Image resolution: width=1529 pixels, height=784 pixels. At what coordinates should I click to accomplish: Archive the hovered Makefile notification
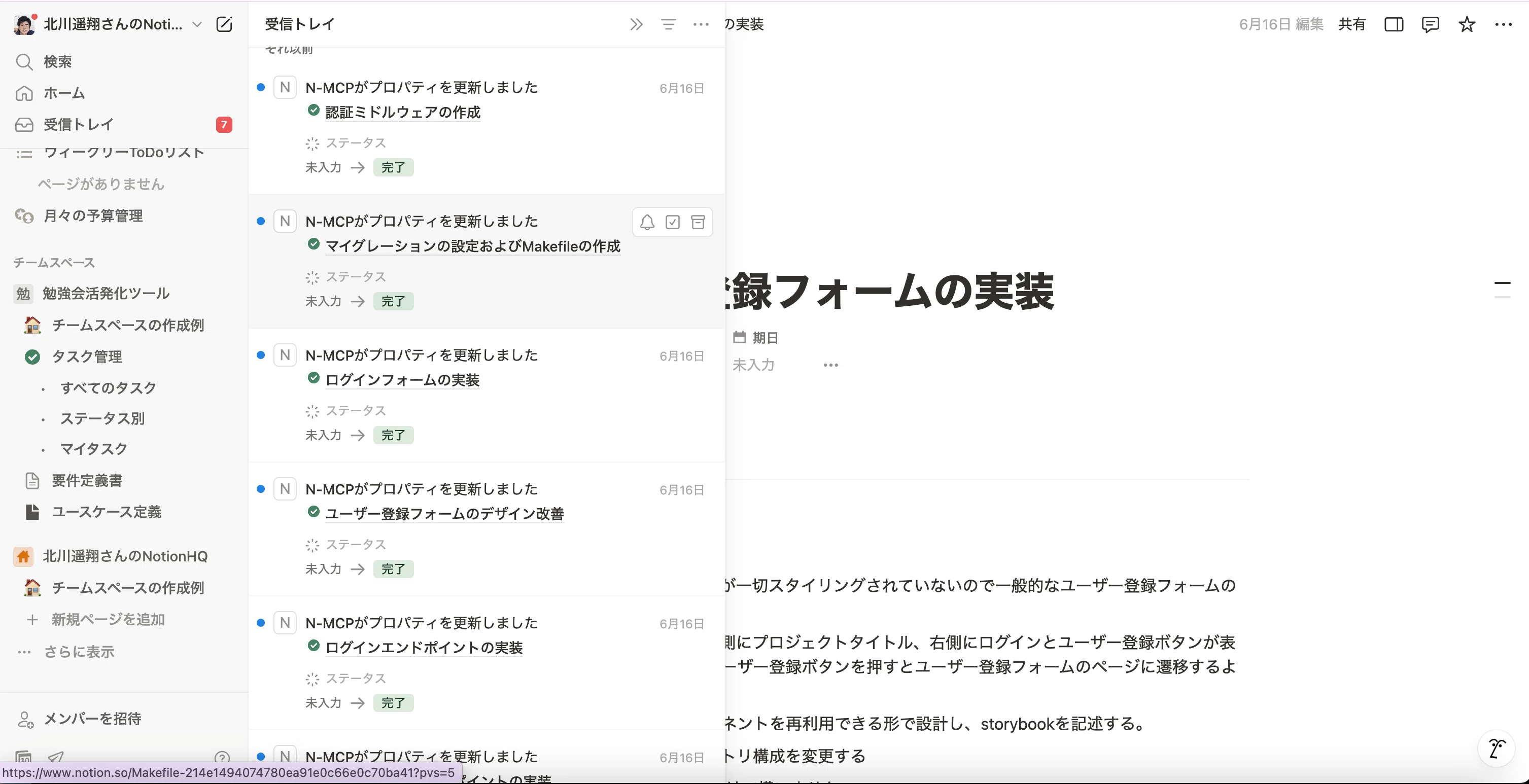click(x=698, y=222)
